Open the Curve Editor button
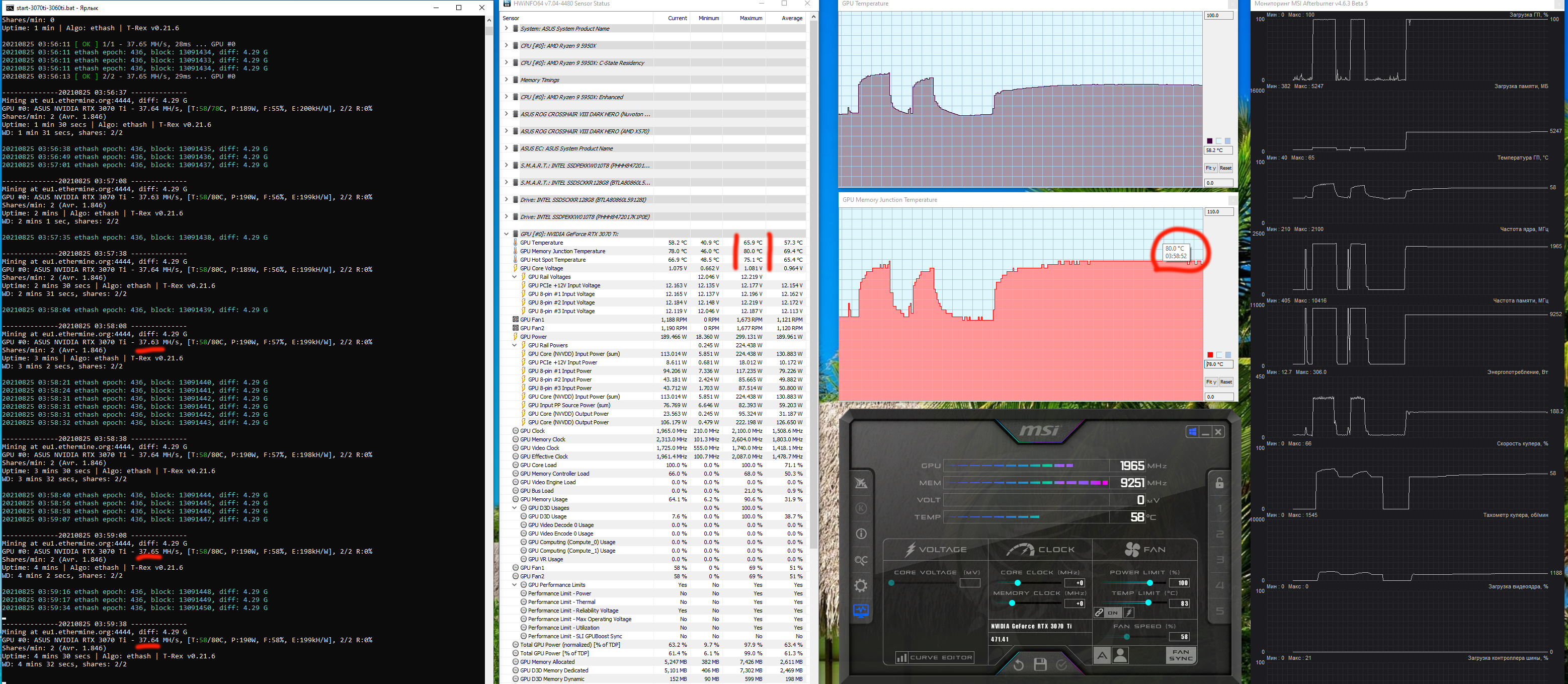 (934, 658)
